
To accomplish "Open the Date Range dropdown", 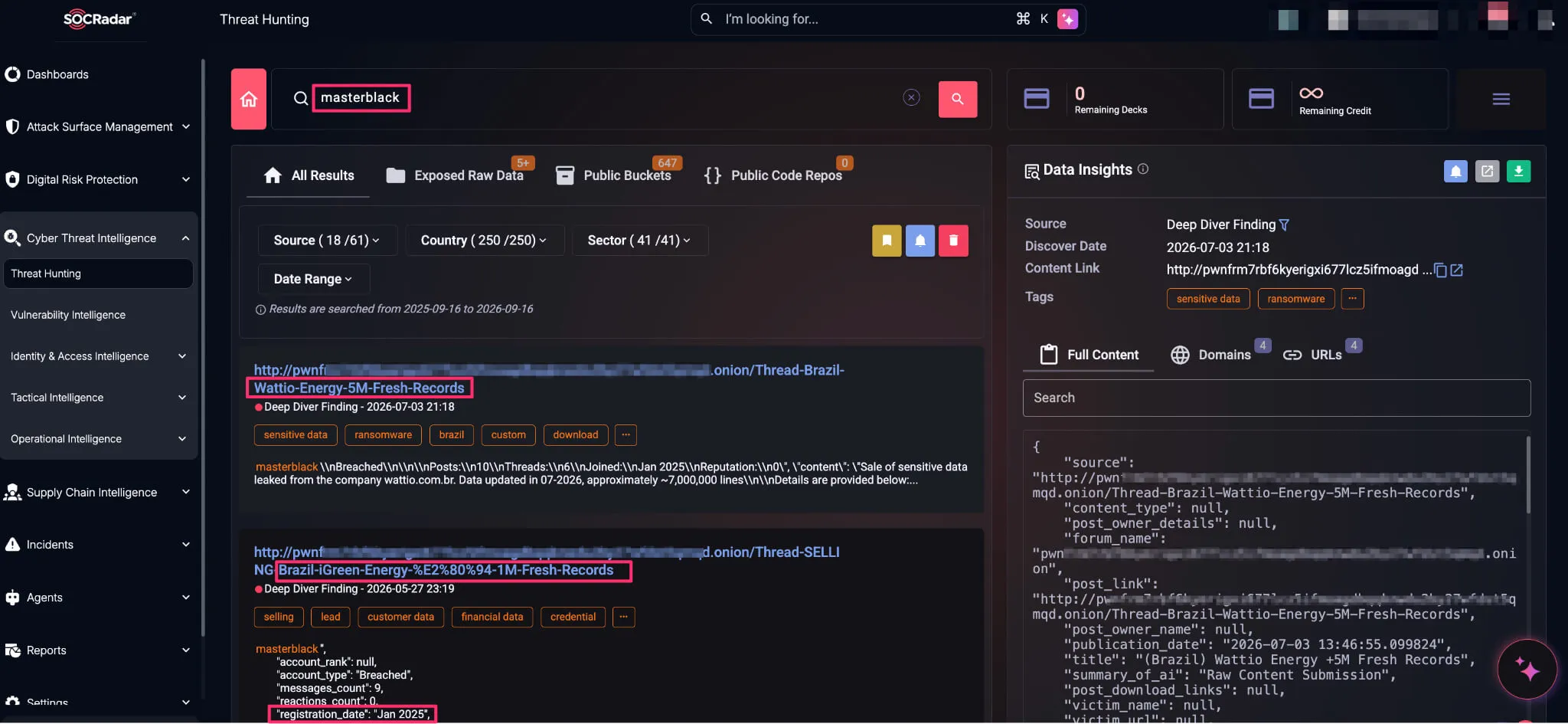I will [x=314, y=279].
